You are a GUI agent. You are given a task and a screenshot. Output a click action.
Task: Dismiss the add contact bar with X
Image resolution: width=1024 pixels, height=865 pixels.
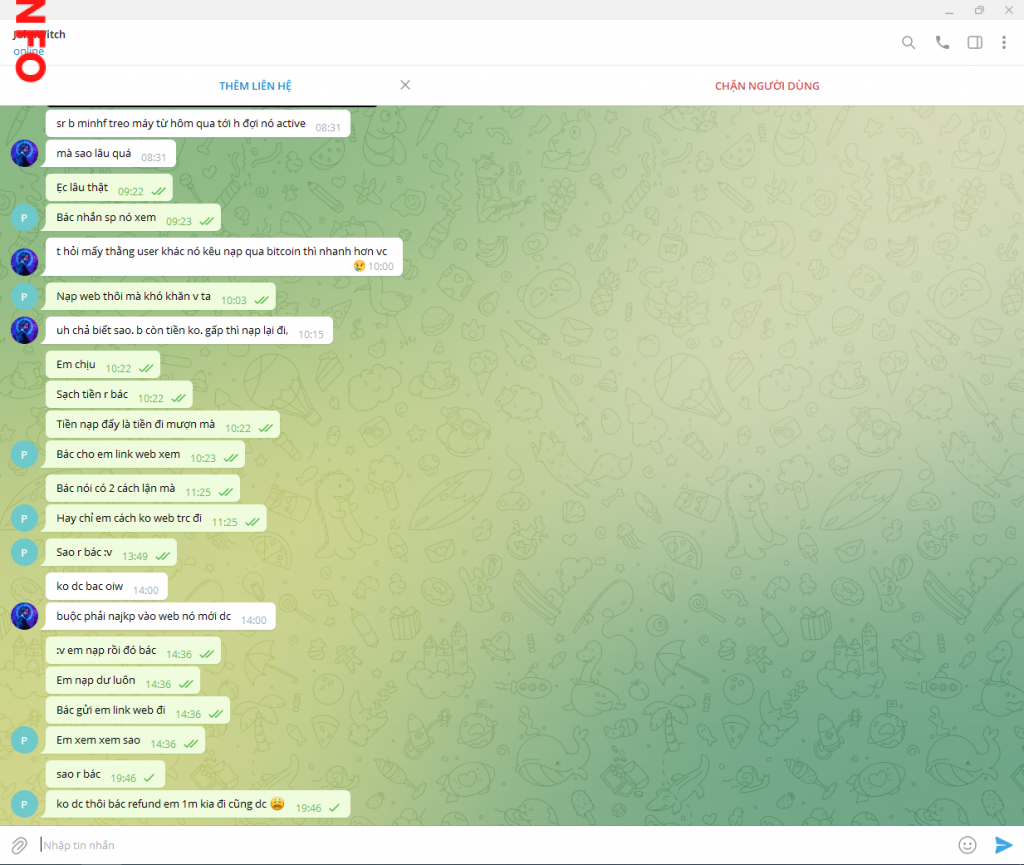coord(405,85)
